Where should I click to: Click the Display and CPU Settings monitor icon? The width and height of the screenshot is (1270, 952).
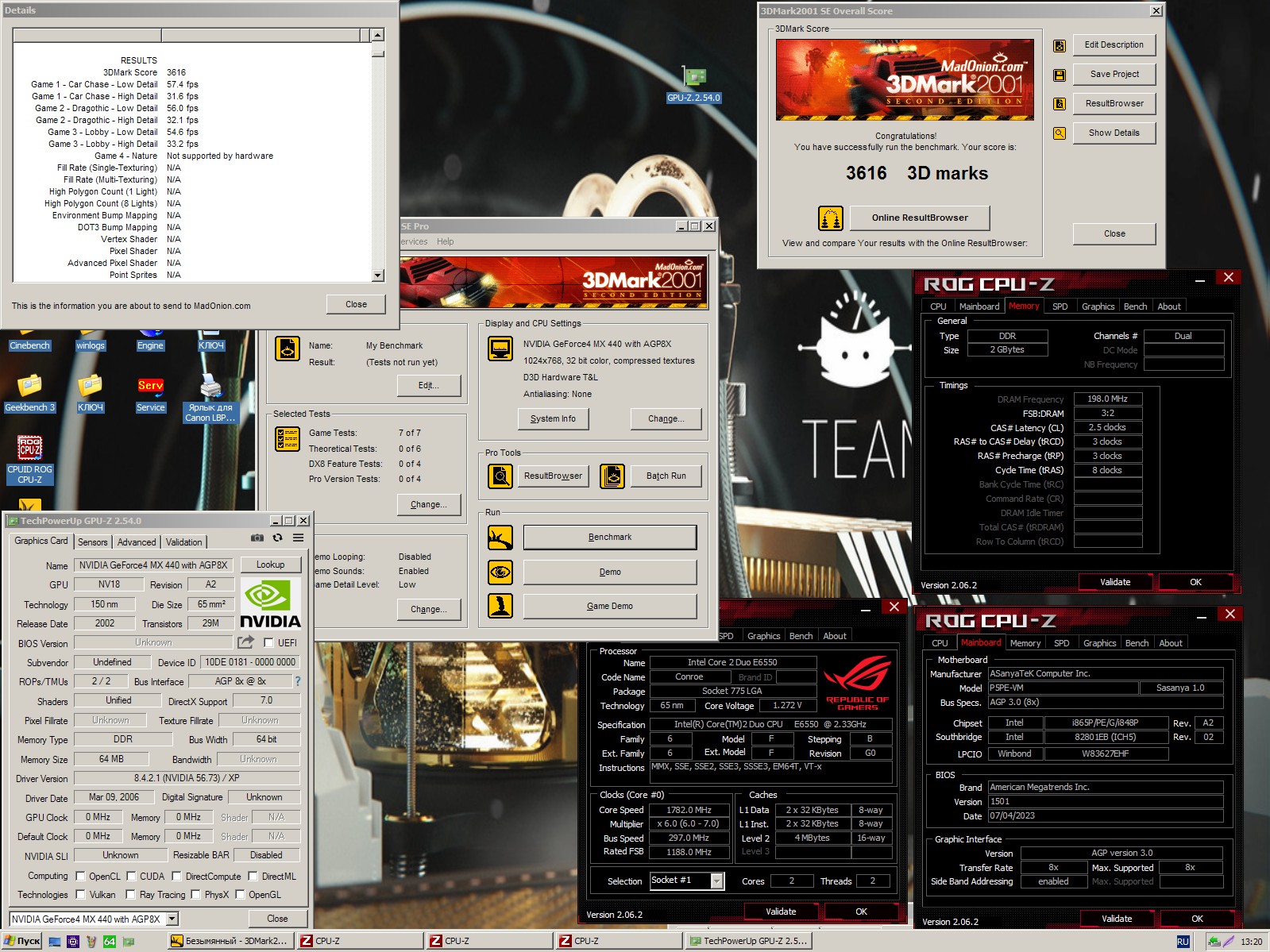(500, 349)
